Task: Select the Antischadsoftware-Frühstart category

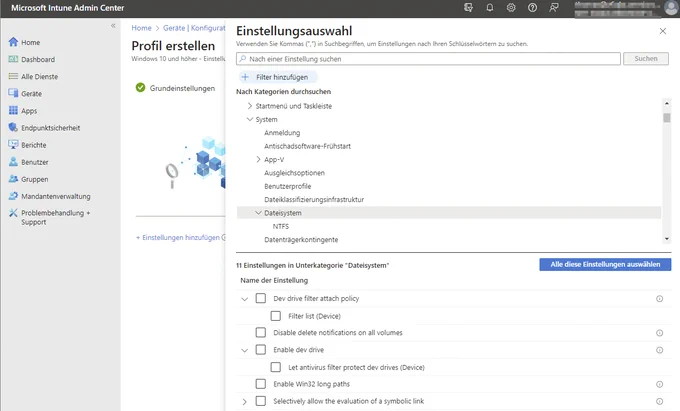Action: coord(307,146)
